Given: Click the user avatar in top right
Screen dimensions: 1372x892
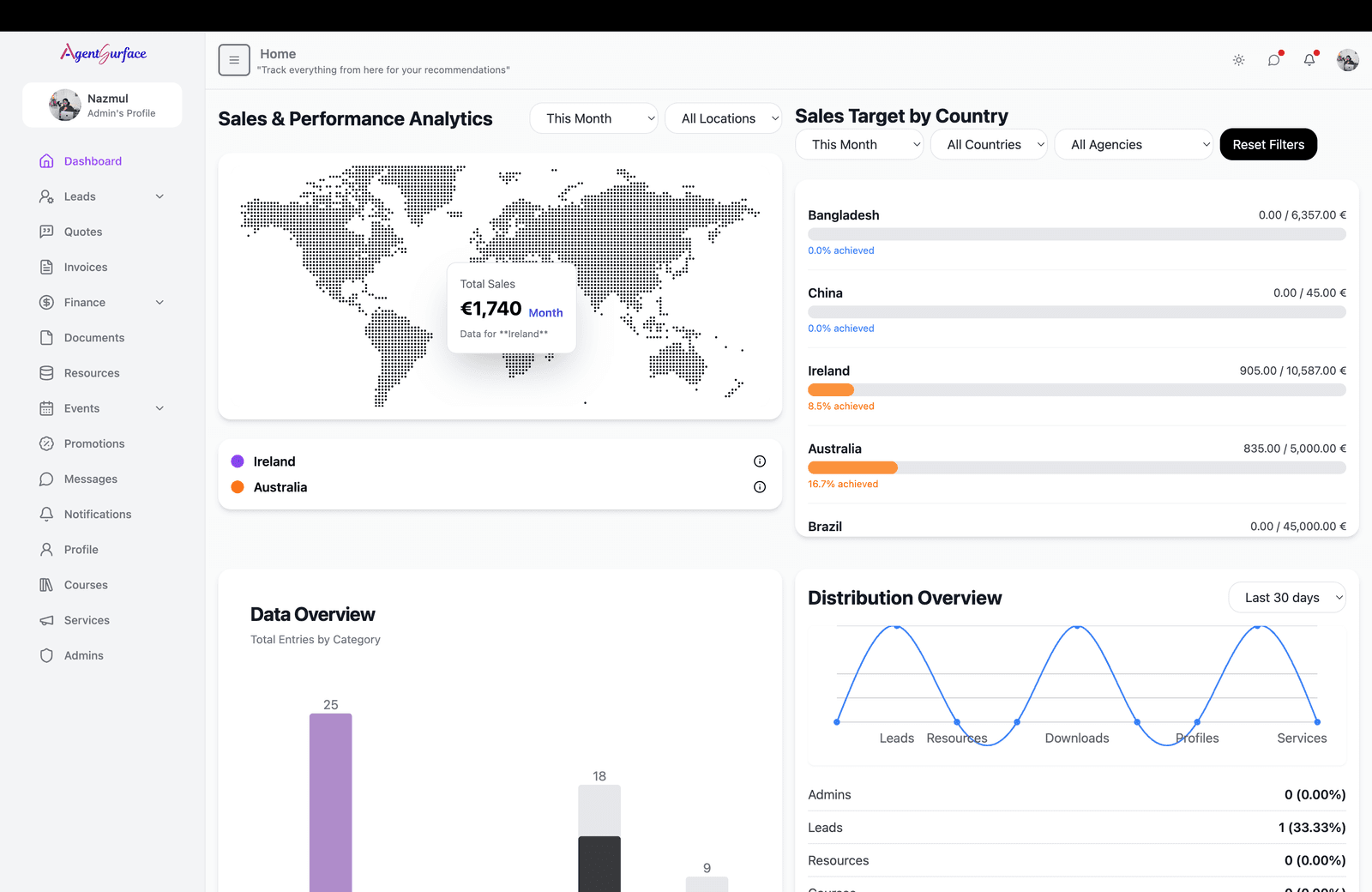Looking at the screenshot, I should (x=1347, y=60).
